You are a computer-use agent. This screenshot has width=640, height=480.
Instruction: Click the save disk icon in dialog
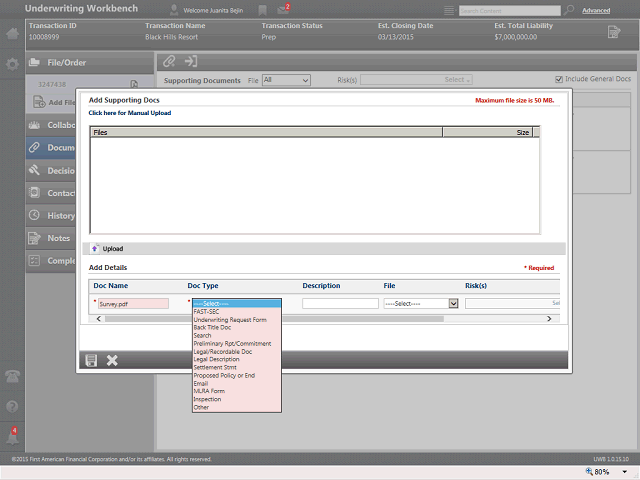pos(91,360)
